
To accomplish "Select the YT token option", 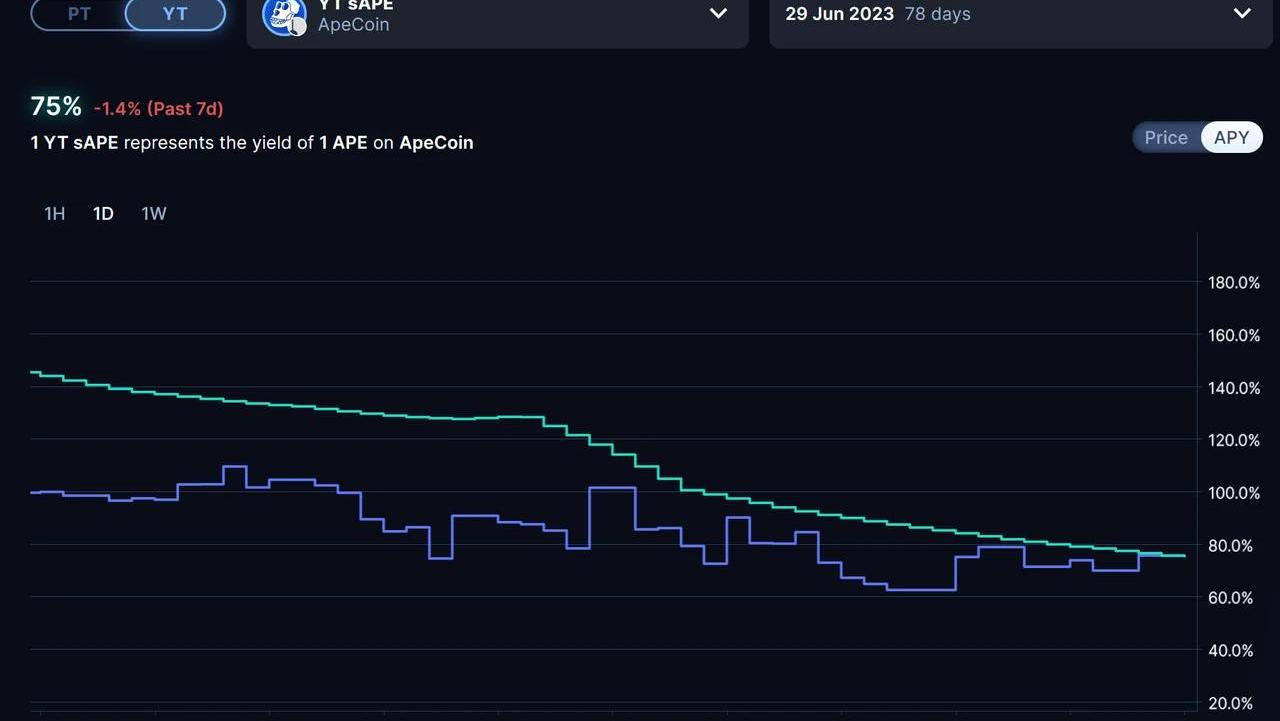I will click(x=175, y=14).
